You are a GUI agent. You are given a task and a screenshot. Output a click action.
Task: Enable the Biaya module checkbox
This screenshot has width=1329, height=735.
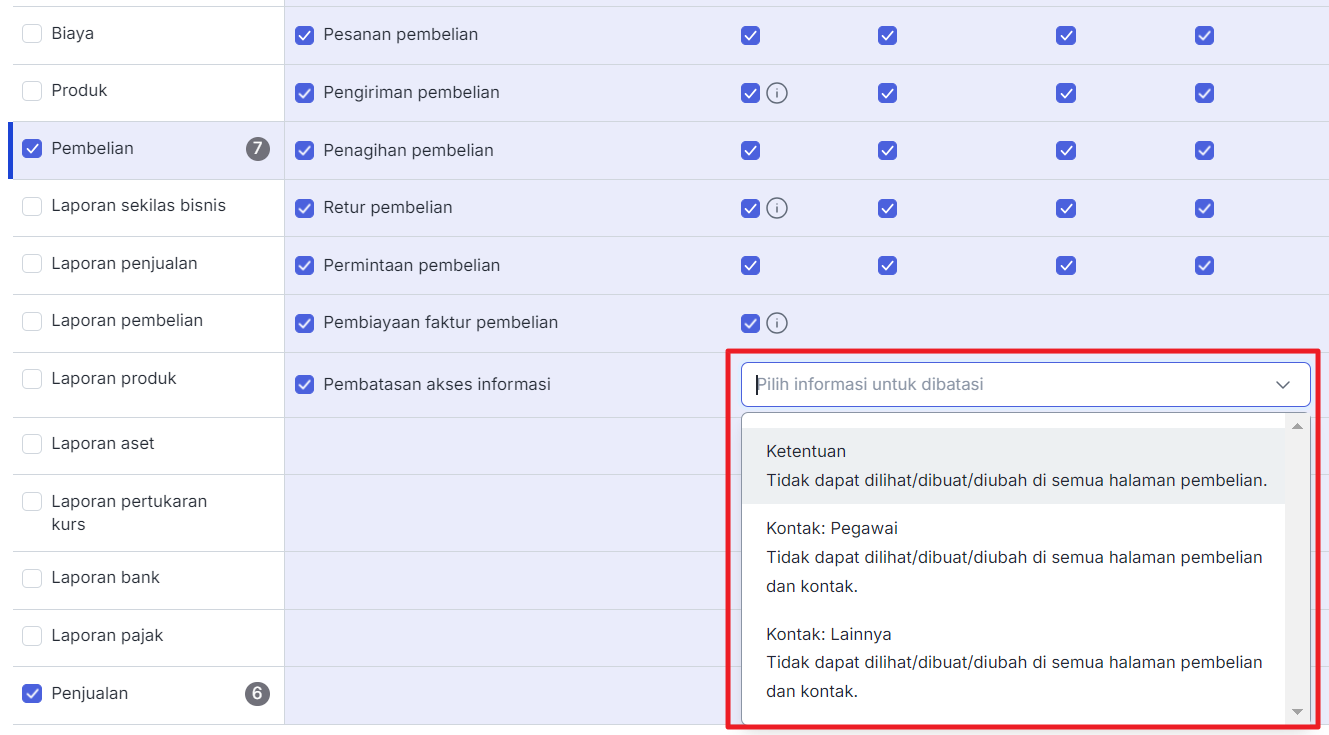click(32, 34)
